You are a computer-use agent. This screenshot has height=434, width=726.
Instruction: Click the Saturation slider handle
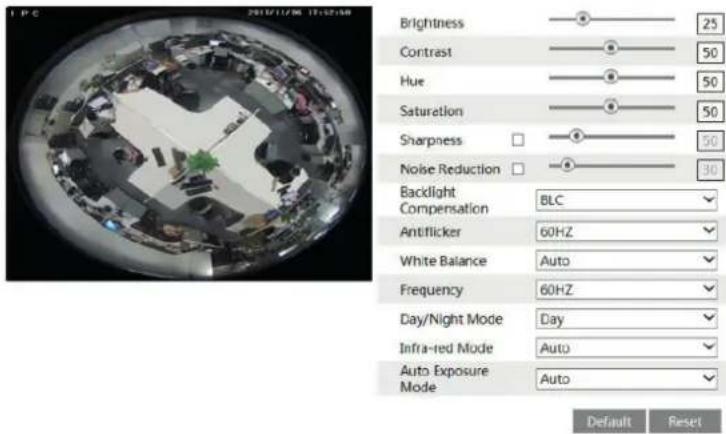point(611,107)
